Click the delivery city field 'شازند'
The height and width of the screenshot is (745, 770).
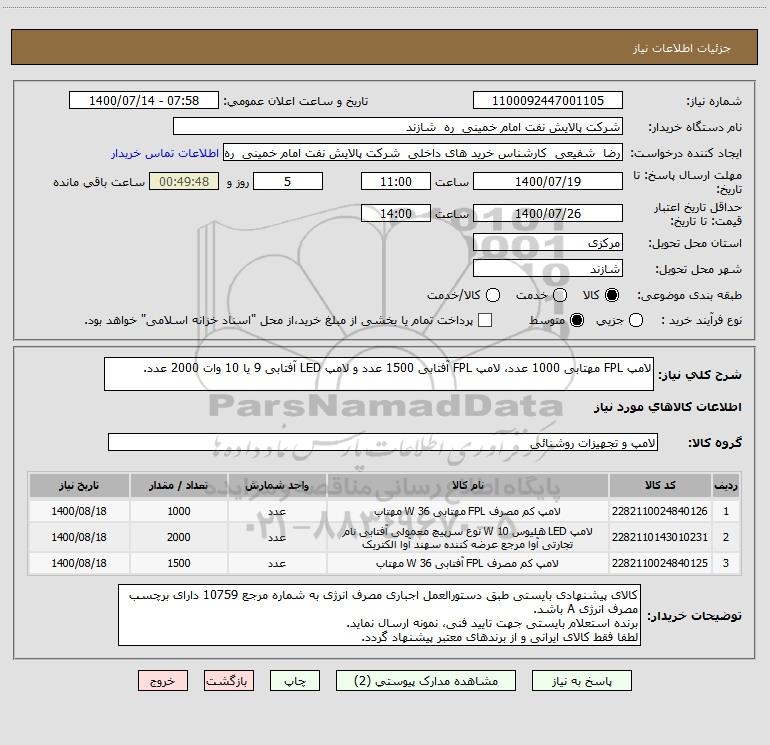point(547,269)
